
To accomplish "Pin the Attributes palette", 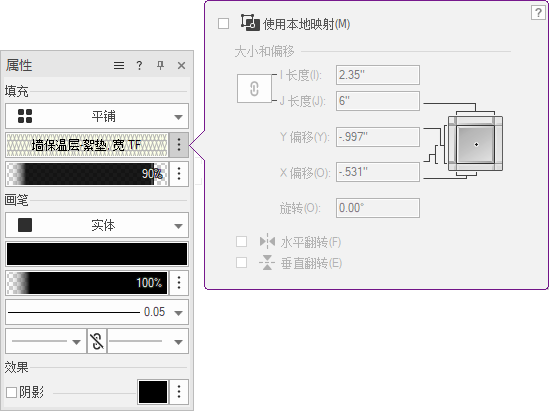I will 160,65.
